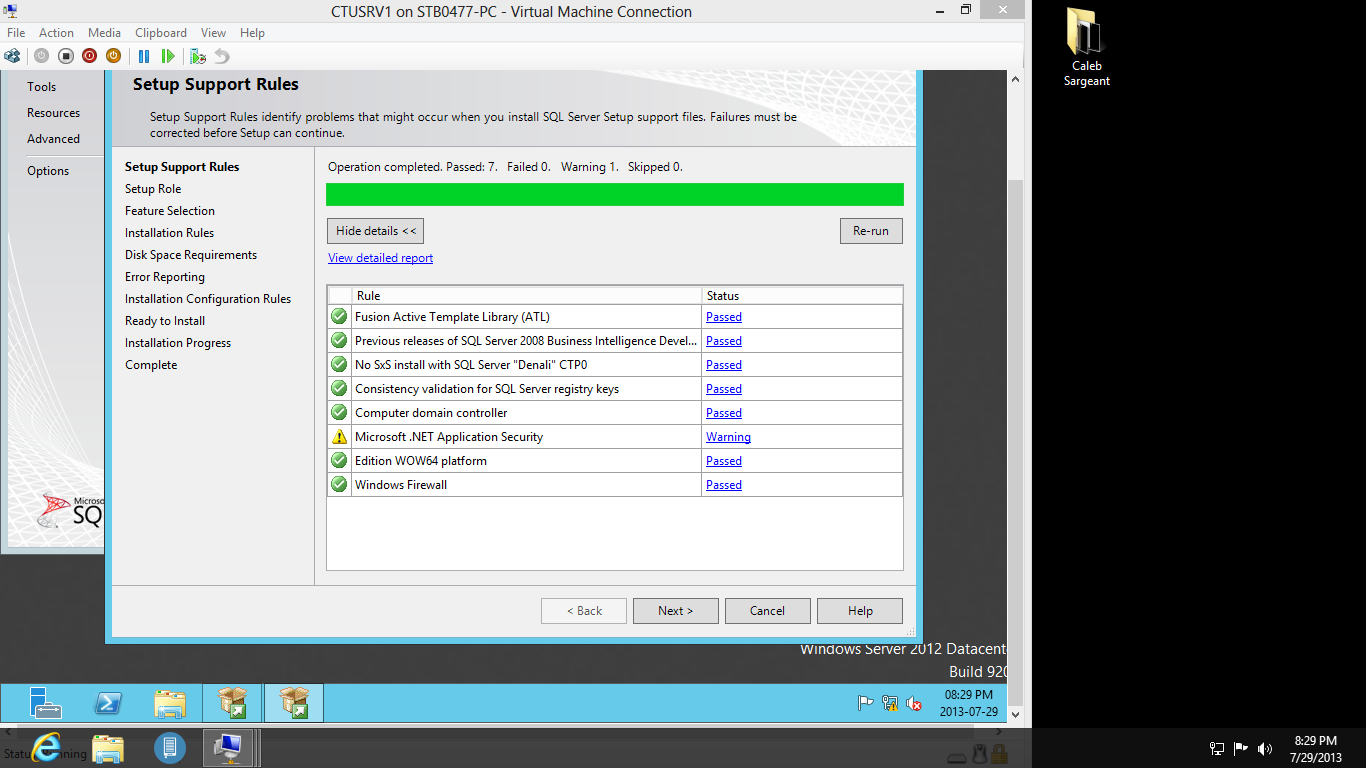The width and height of the screenshot is (1366, 768).
Task: Click the Re-run button
Action: coord(871,231)
